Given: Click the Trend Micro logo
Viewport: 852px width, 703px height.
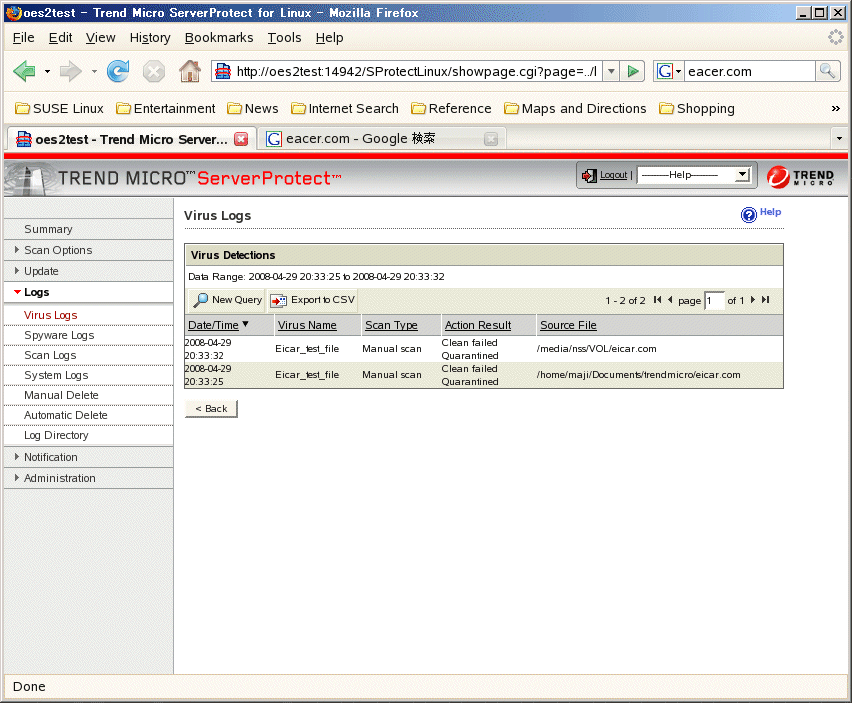Looking at the screenshot, I should click(800, 177).
